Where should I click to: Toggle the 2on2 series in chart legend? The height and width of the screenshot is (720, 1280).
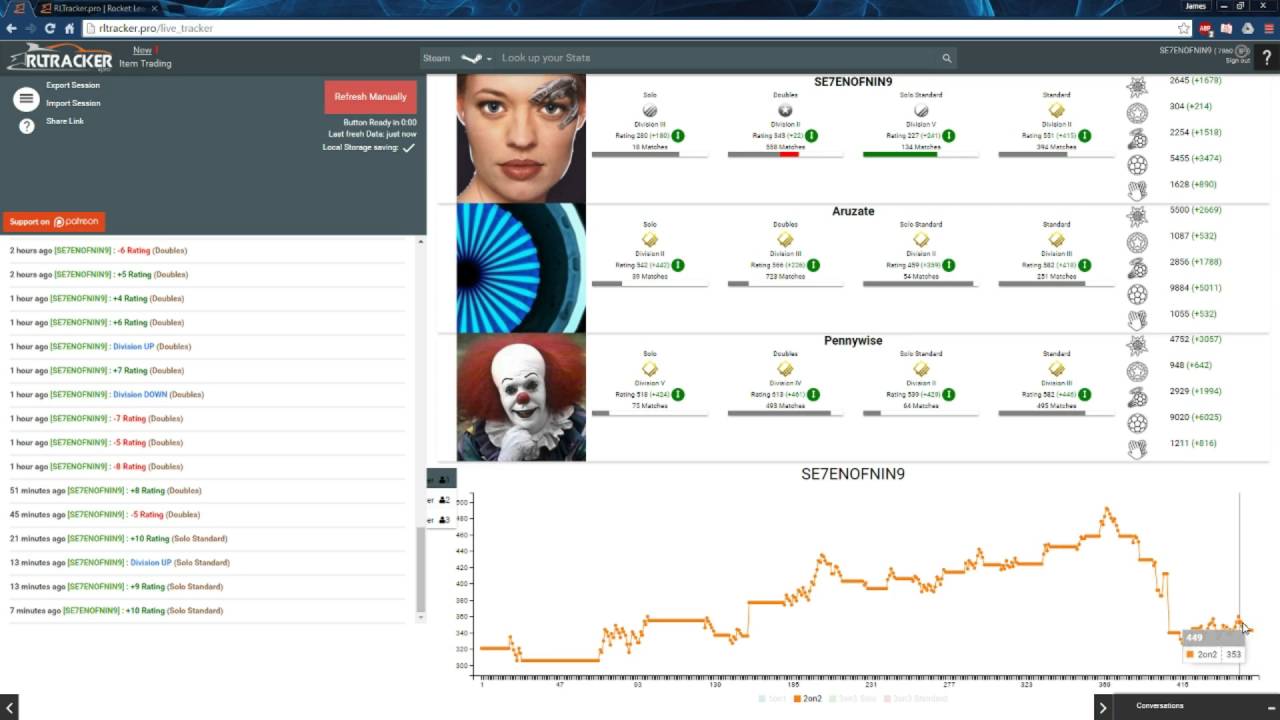click(x=808, y=698)
